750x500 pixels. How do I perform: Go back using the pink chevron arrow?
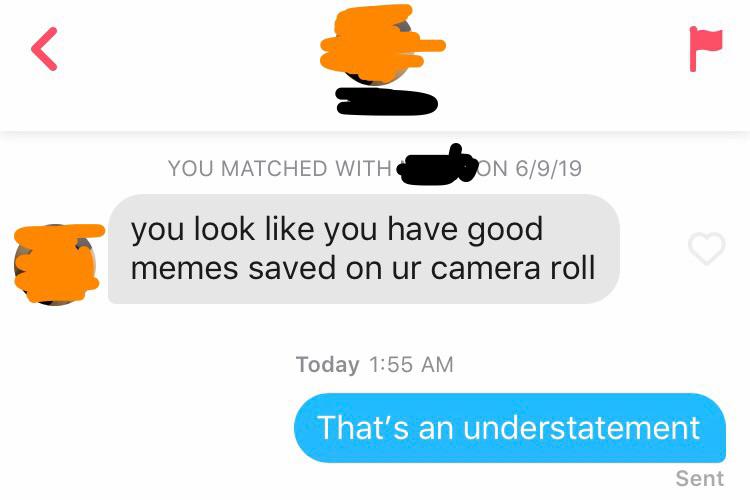click(x=44, y=49)
